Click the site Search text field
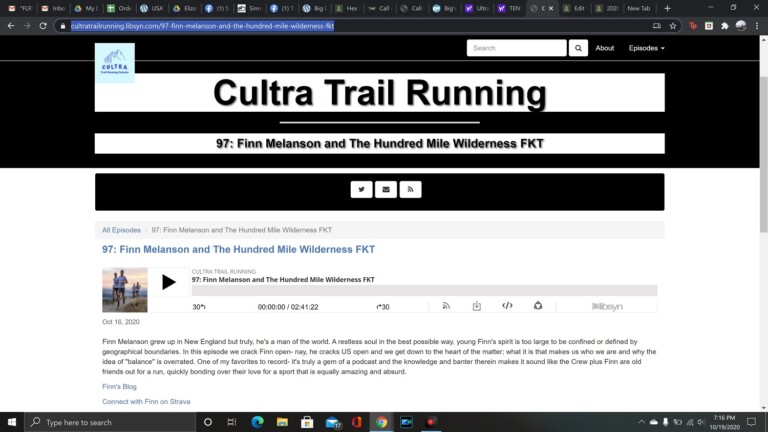This screenshot has height=432, width=768. click(x=516, y=48)
